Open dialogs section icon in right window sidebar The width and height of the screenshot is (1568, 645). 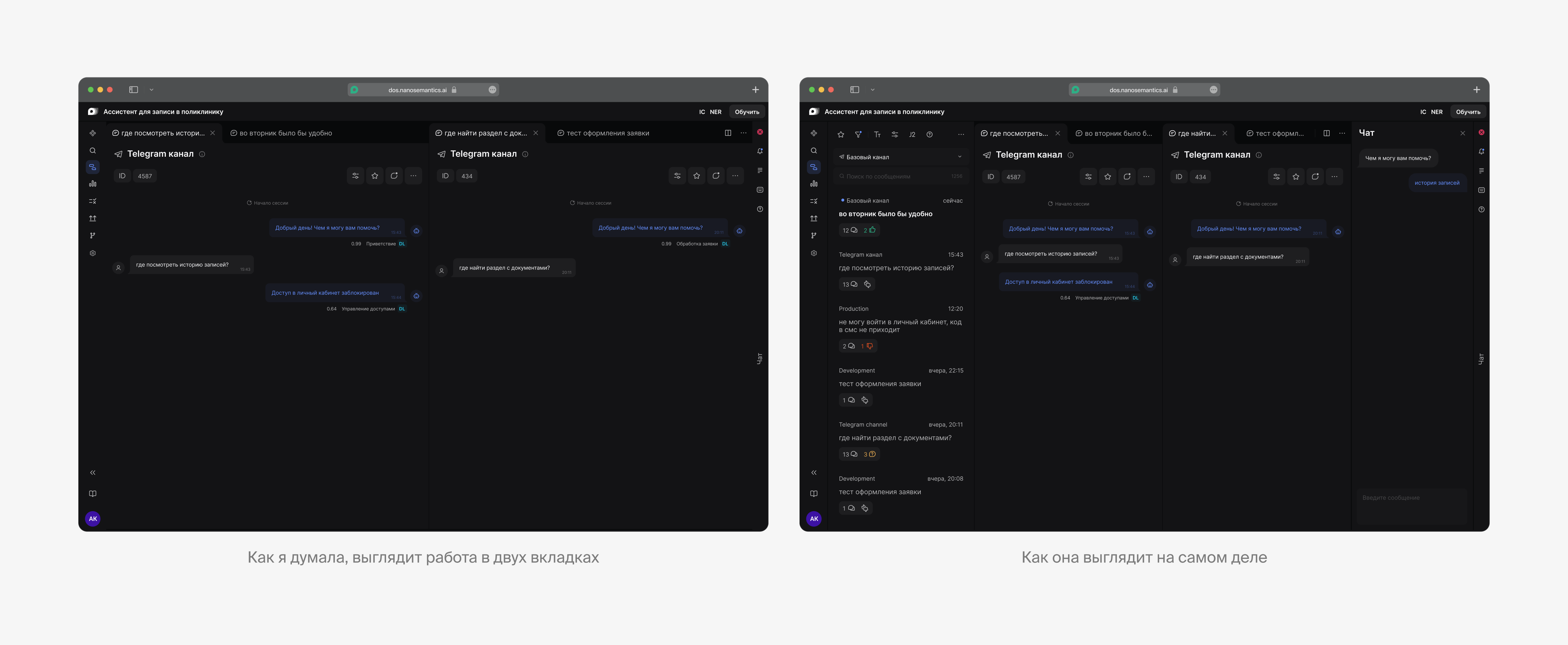pyautogui.click(x=814, y=167)
